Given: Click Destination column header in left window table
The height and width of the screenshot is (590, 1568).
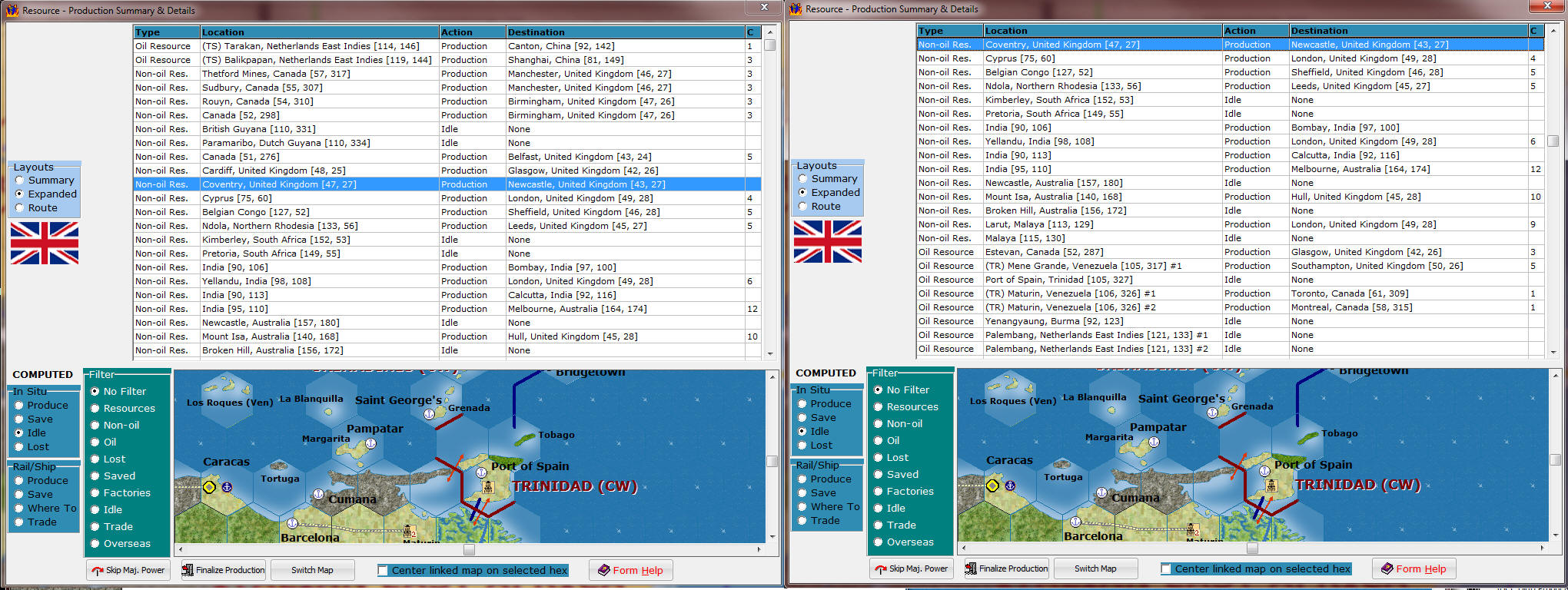Looking at the screenshot, I should pyautogui.click(x=626, y=32).
